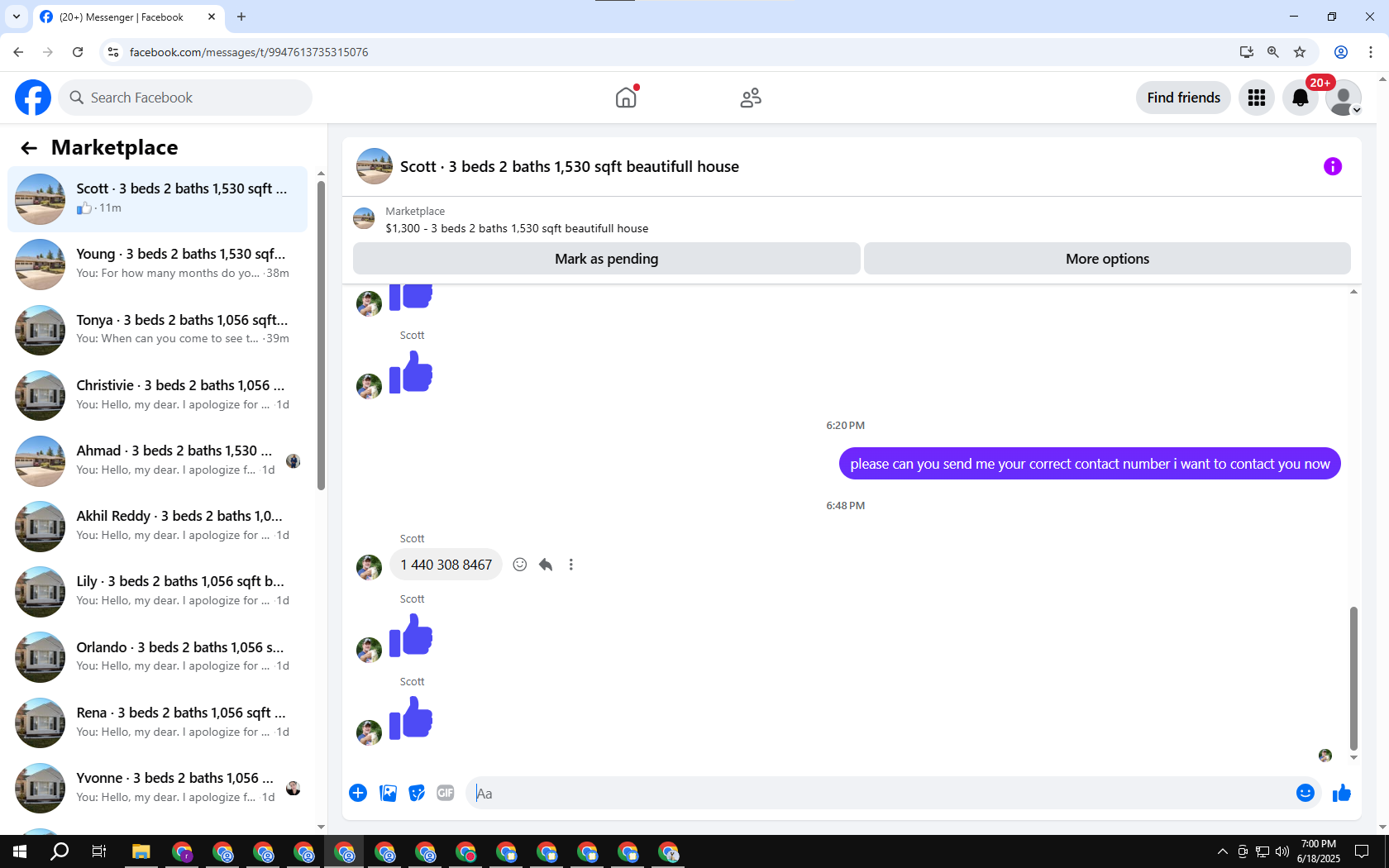Open conversation information purple icon

pos(1333,166)
